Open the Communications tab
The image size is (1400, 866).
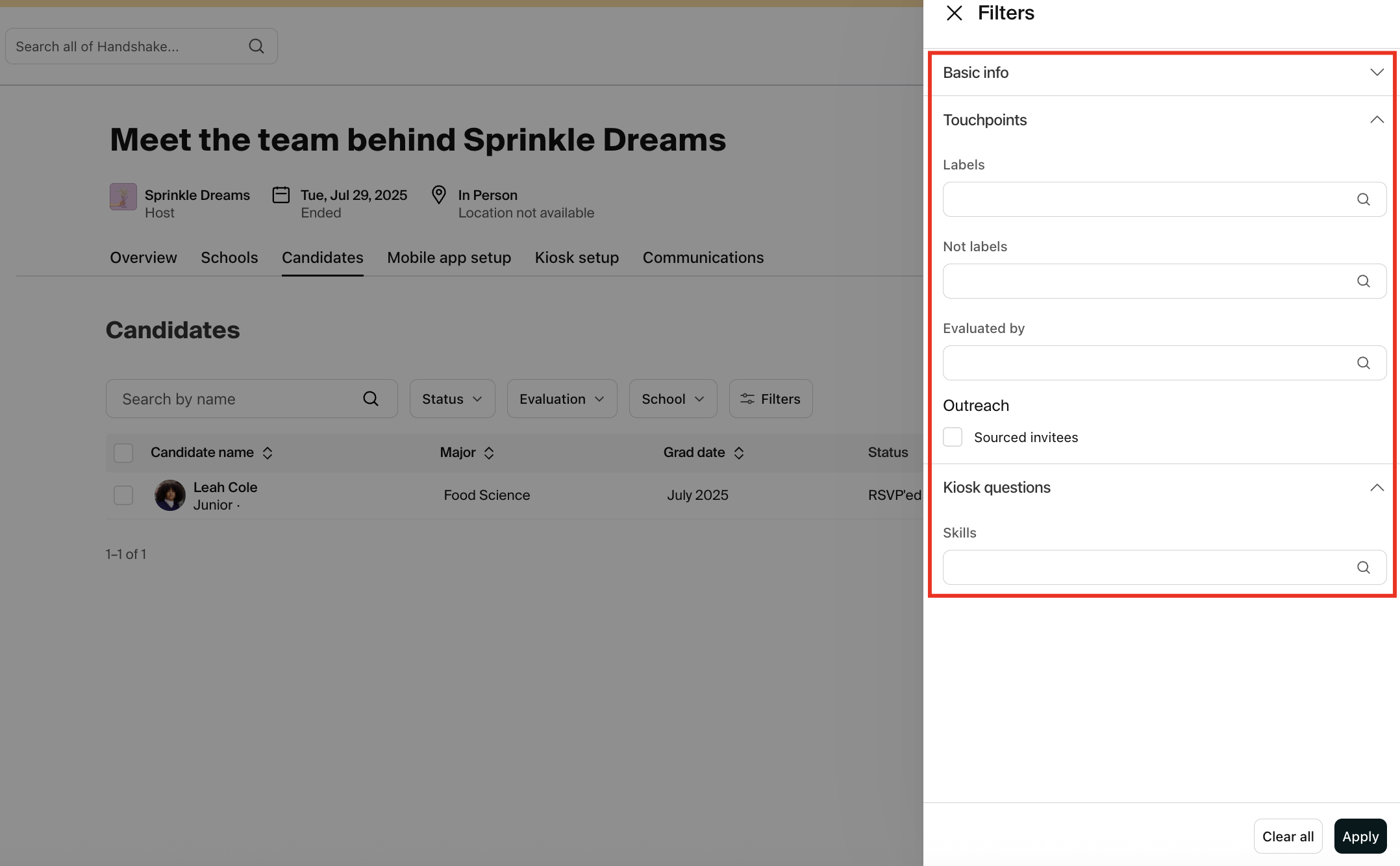[703, 258]
